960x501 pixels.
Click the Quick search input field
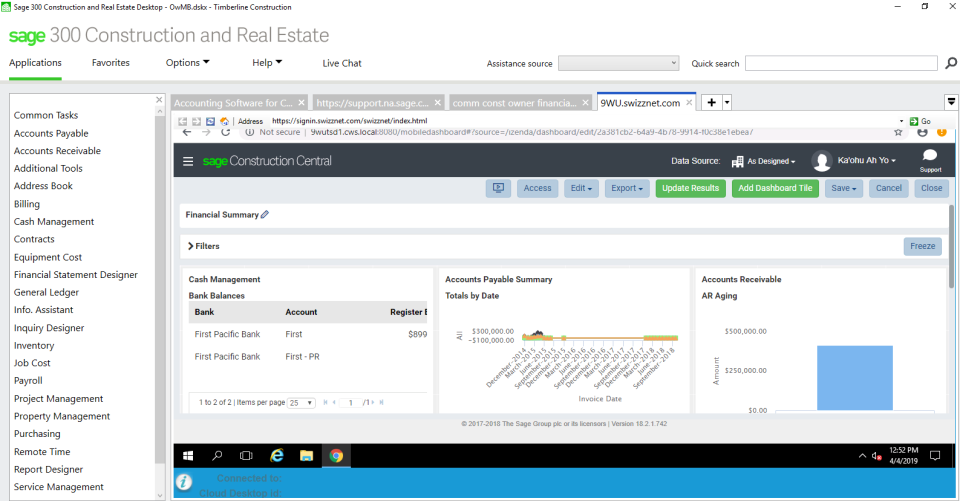click(x=841, y=63)
